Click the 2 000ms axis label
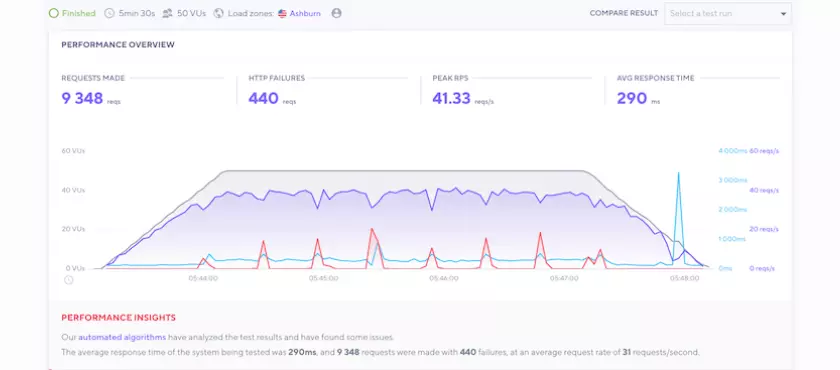This screenshot has height=370, width=840. [732, 209]
